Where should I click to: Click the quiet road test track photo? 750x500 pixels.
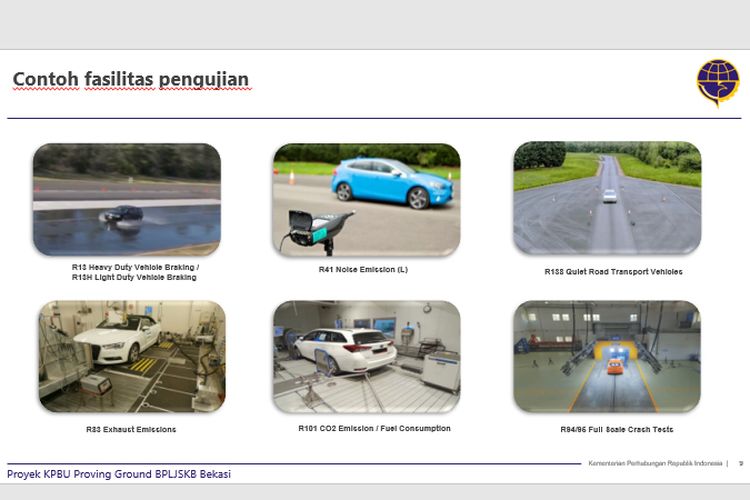pyautogui.click(x=607, y=198)
